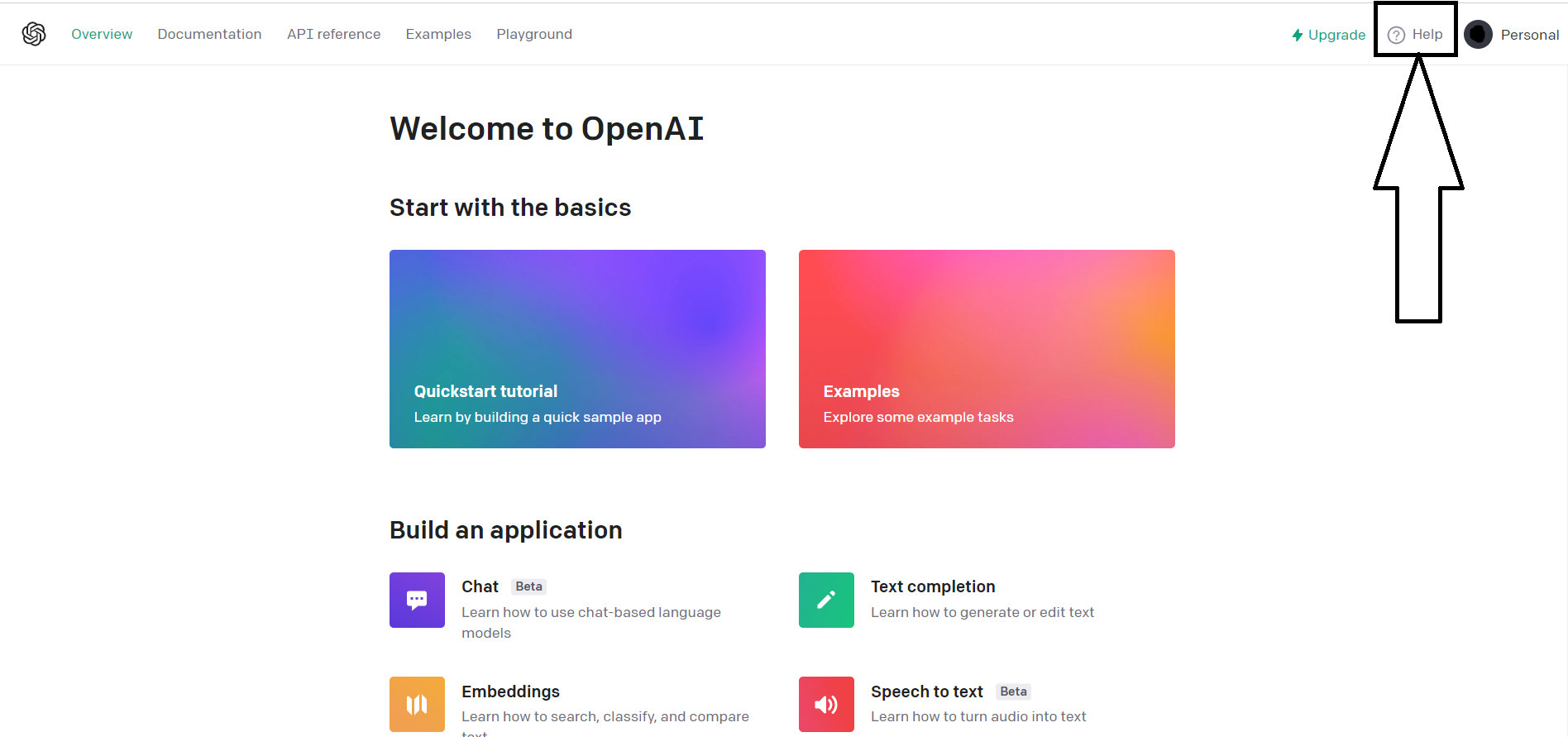The image size is (1568, 737).
Task: Open the Personal account menu
Action: point(1529,35)
